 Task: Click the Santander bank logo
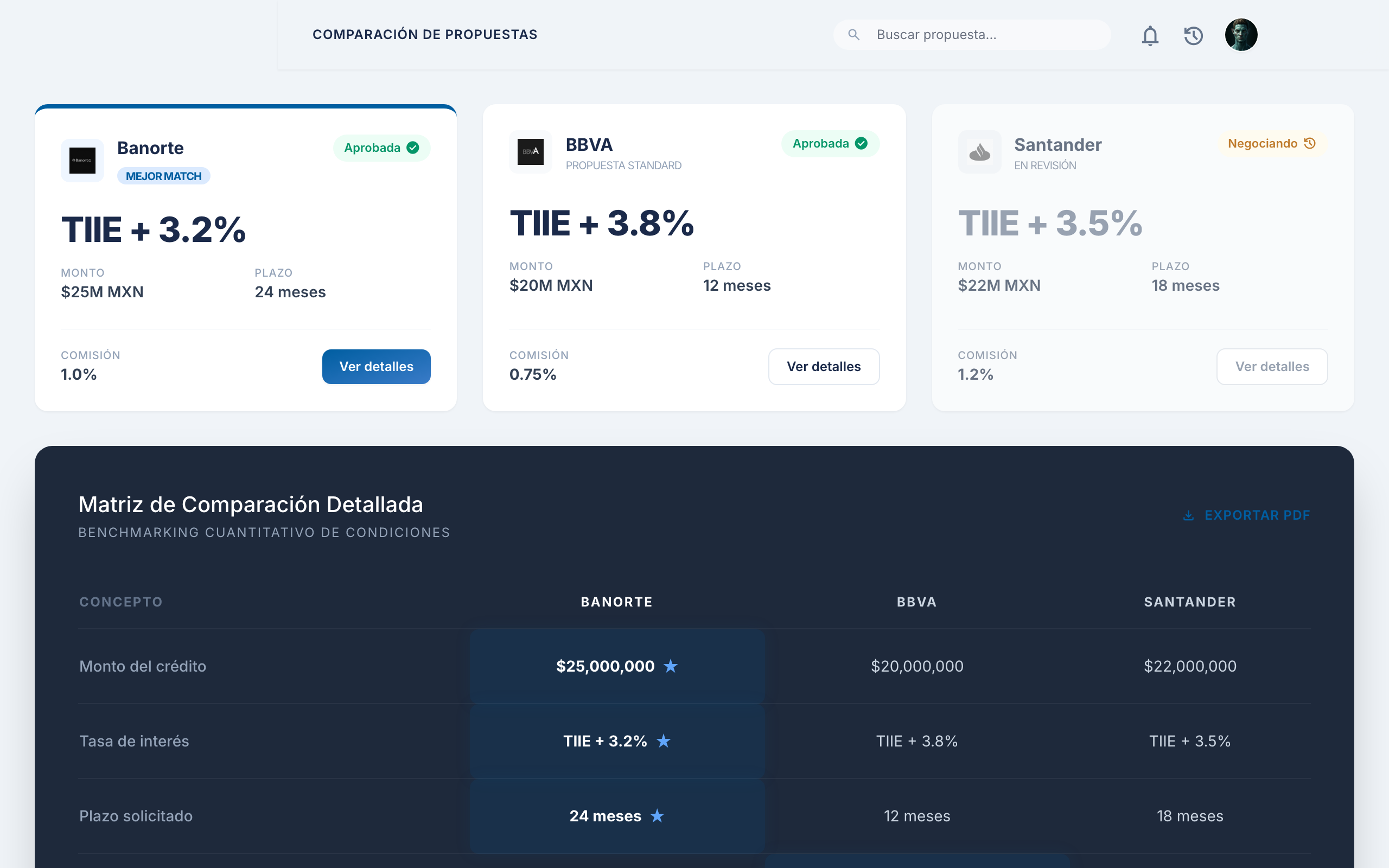click(979, 152)
